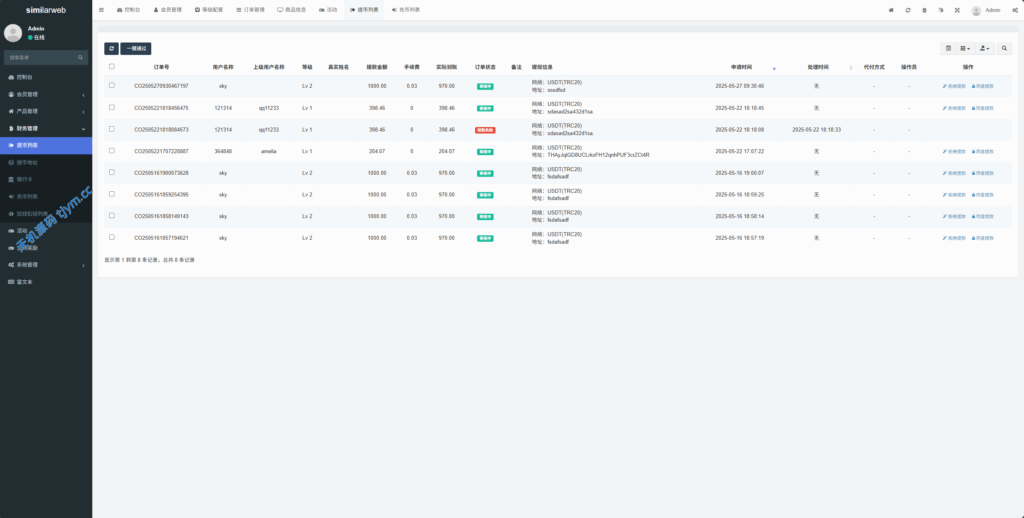Click the trash icon in top bar

(924, 10)
